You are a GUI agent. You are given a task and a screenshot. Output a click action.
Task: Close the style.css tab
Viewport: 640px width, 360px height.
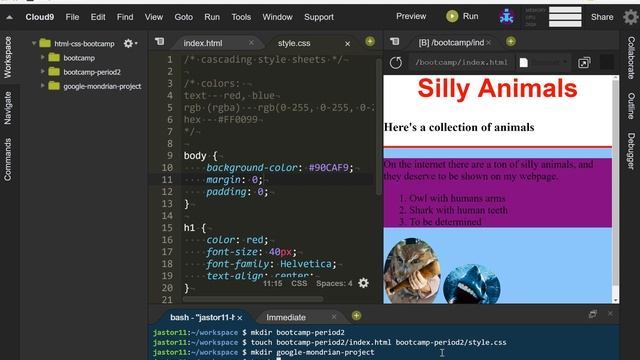click(x=347, y=43)
